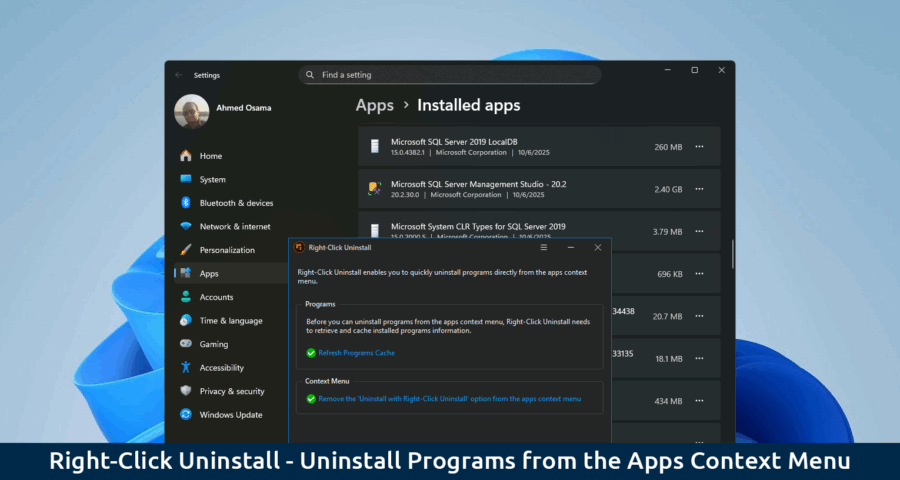Click Refresh Programs Cache link

[356, 353]
